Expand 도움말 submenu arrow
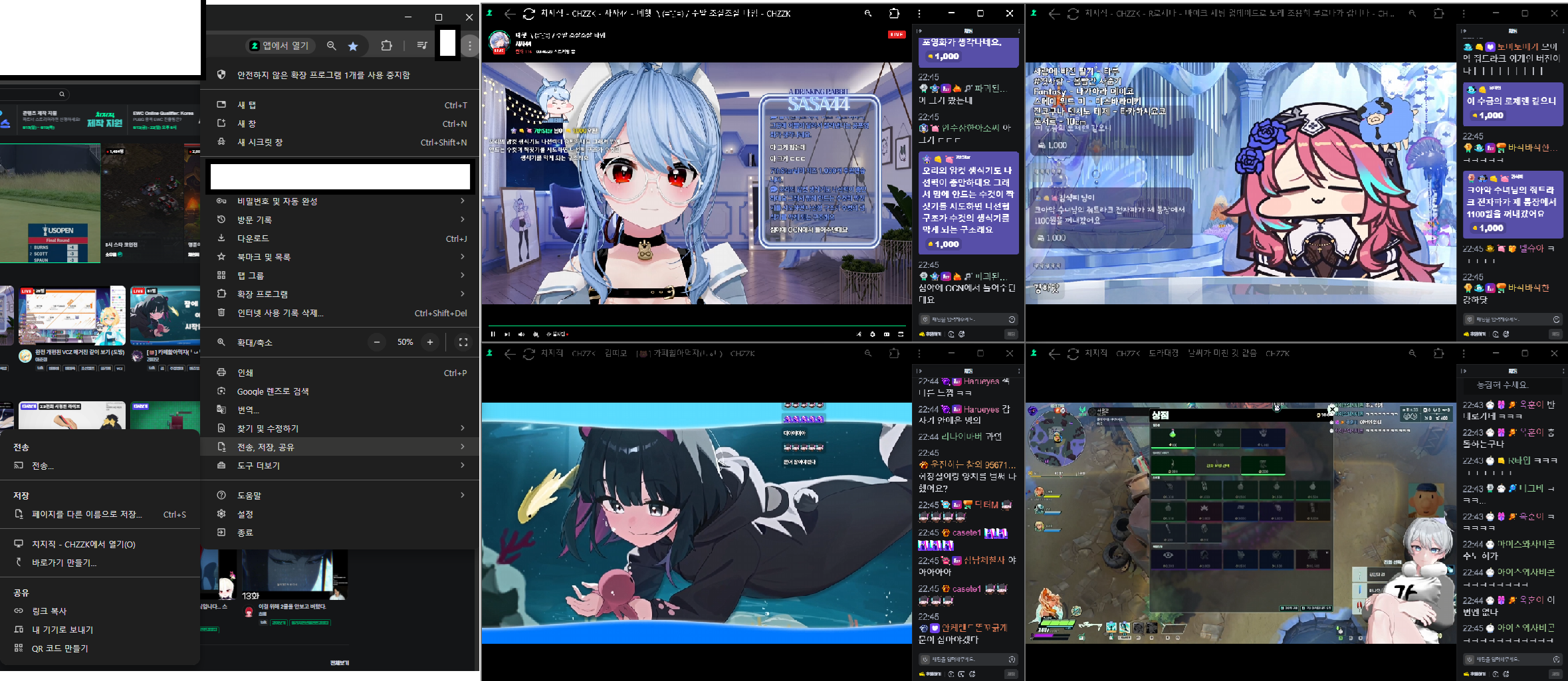 (x=463, y=495)
